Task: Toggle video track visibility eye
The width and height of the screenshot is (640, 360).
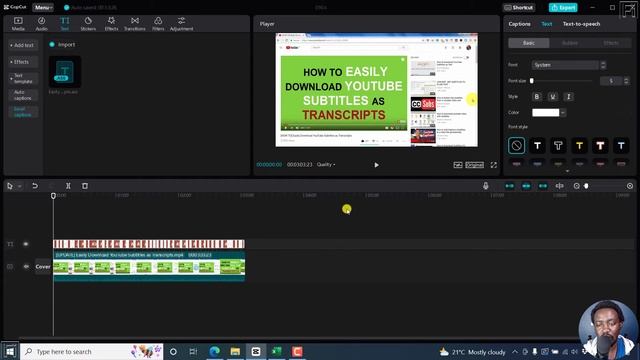Action: click(x=26, y=267)
